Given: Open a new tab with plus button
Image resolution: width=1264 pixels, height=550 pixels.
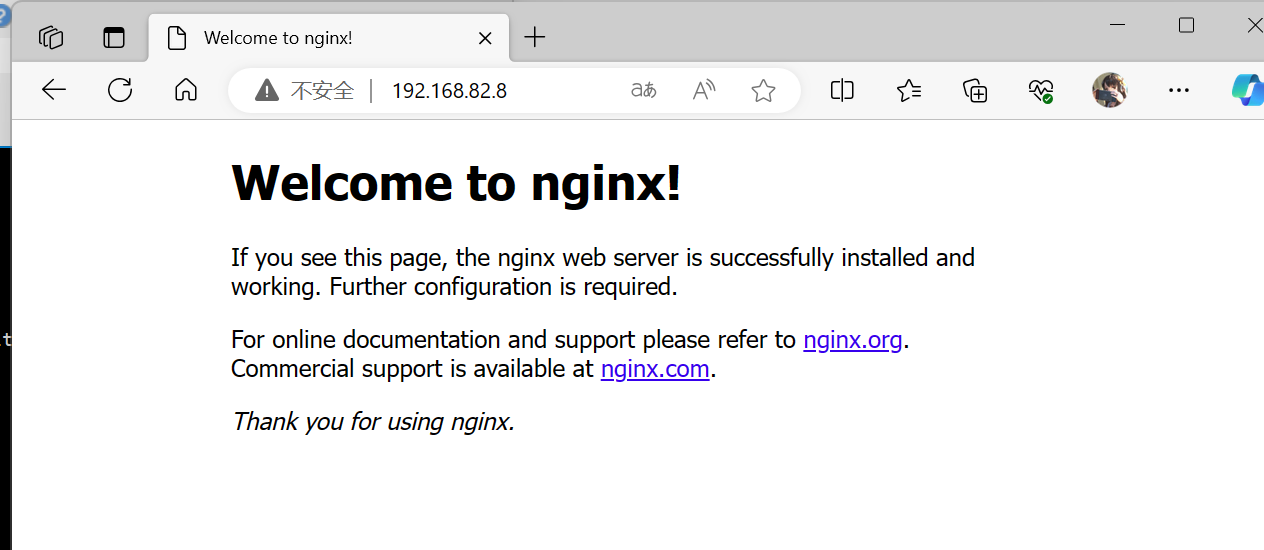Looking at the screenshot, I should pyautogui.click(x=535, y=38).
